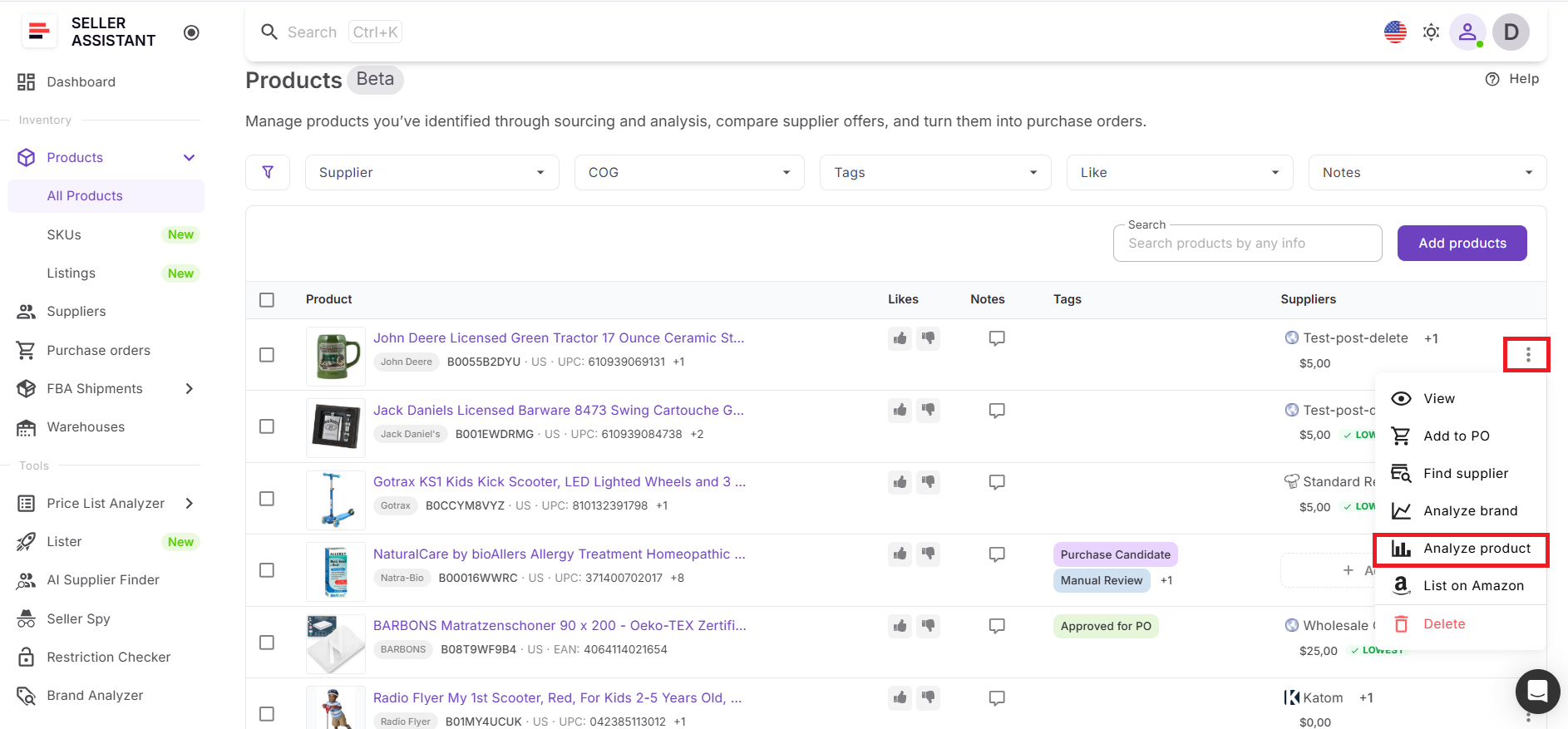Open Gotrax KS1 Kids Kick Scooter link
The image size is (1568, 729).
point(560,481)
